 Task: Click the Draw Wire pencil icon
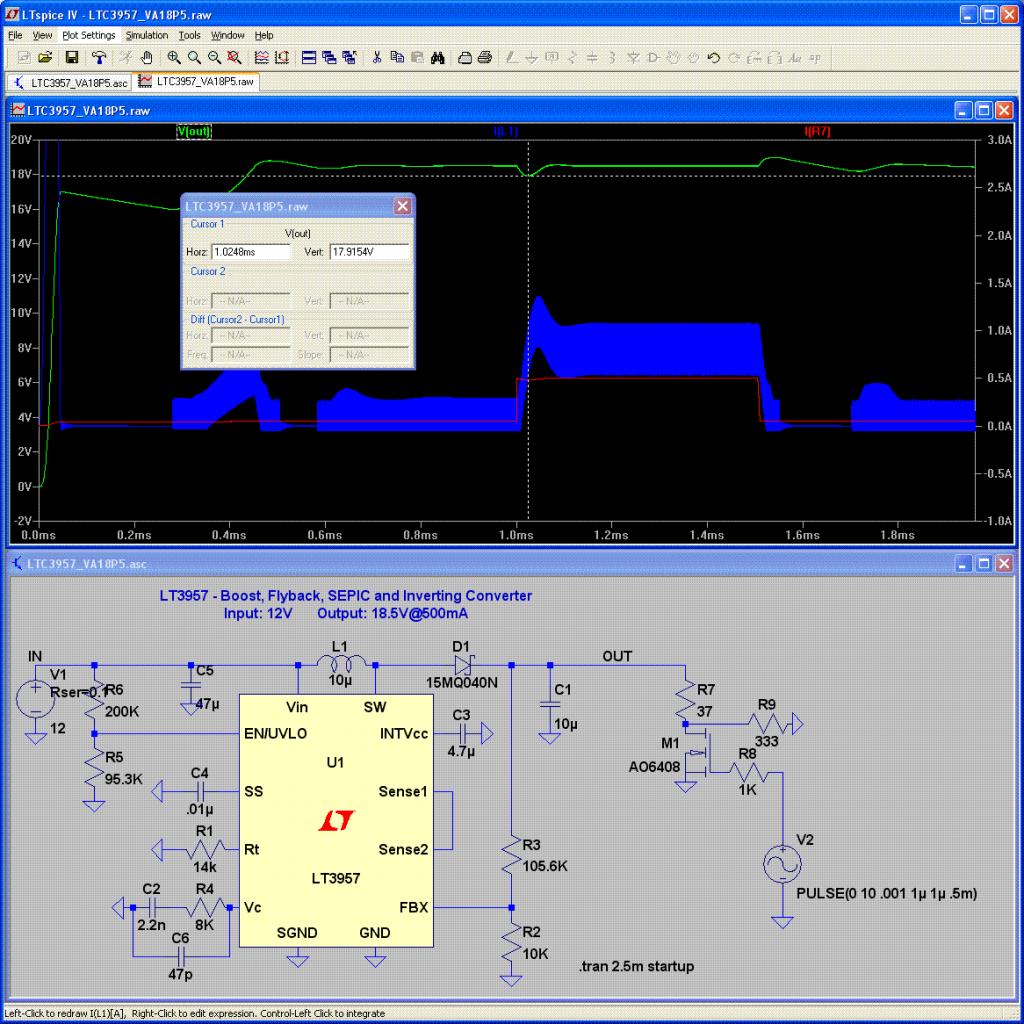point(512,57)
